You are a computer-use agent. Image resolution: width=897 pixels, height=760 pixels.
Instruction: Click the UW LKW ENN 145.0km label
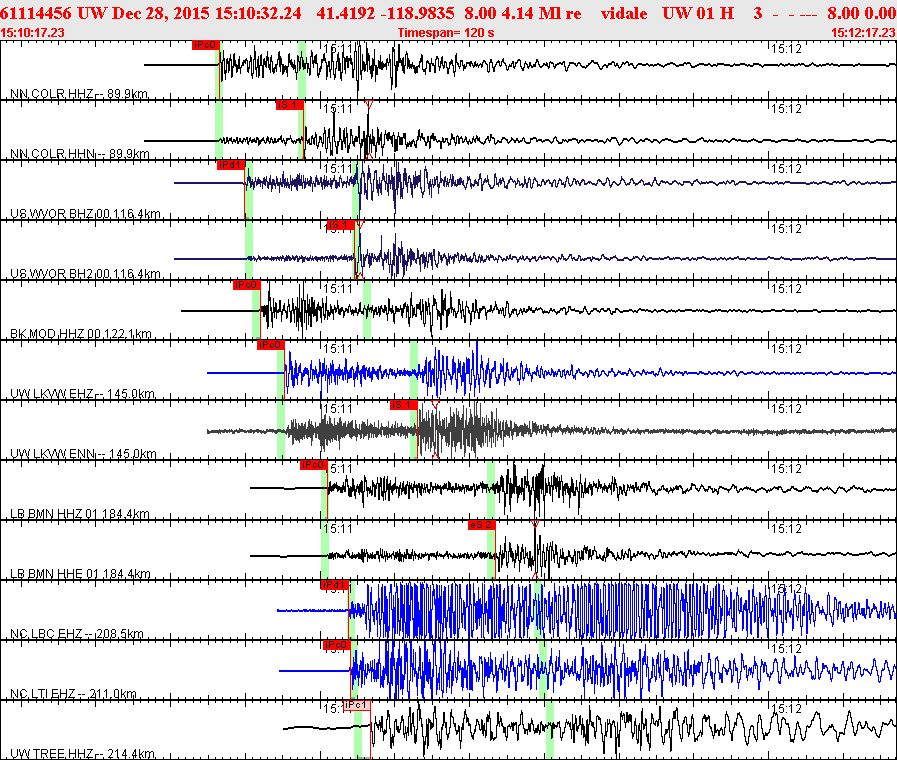coord(83,454)
